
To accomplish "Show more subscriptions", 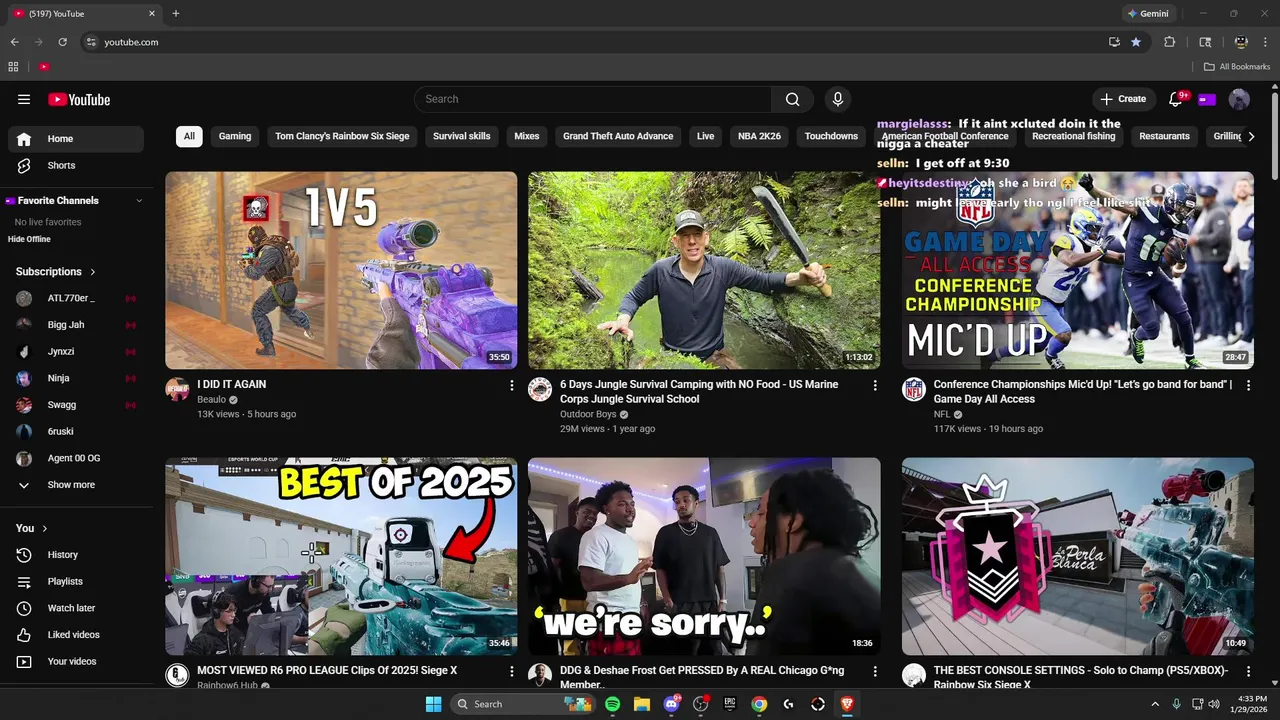I will [72, 485].
